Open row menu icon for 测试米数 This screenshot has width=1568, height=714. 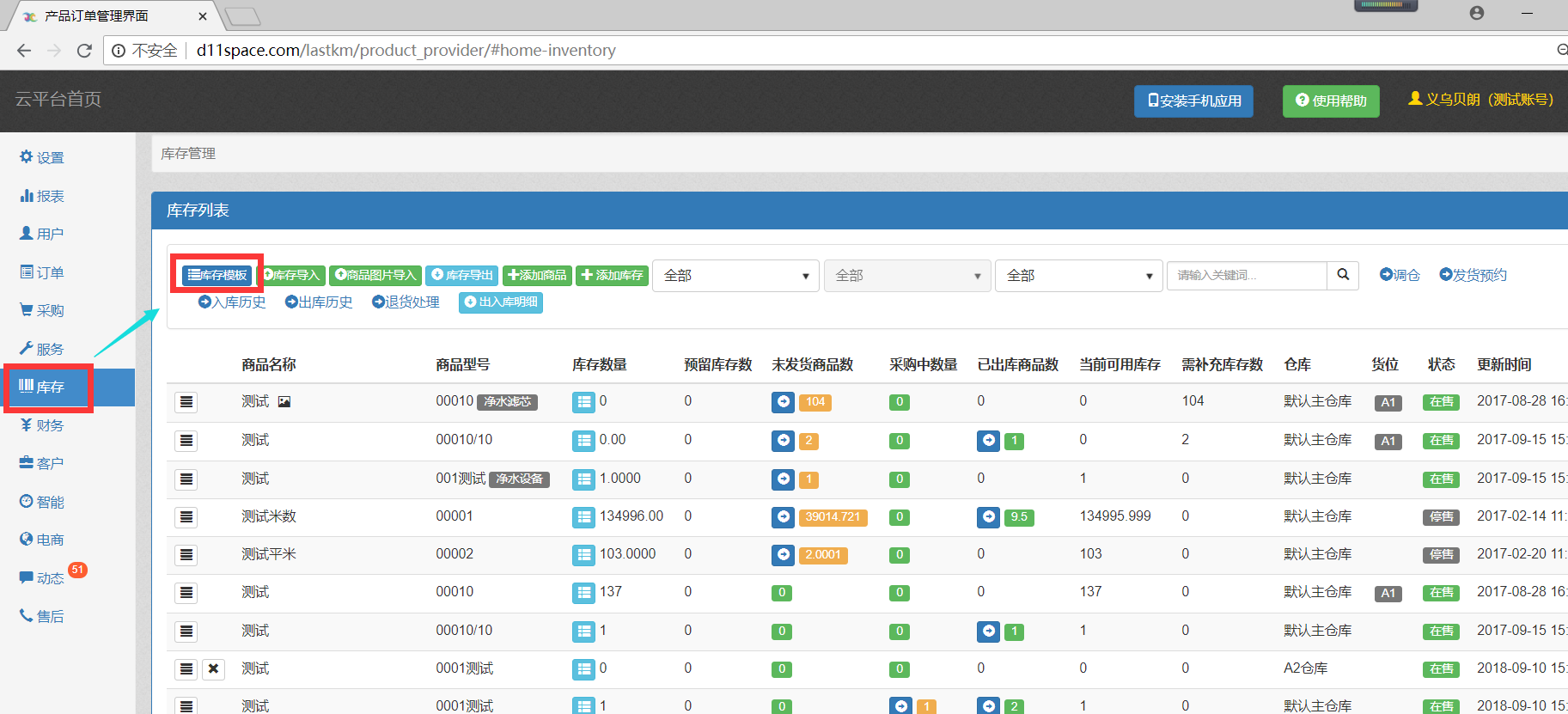point(186,517)
